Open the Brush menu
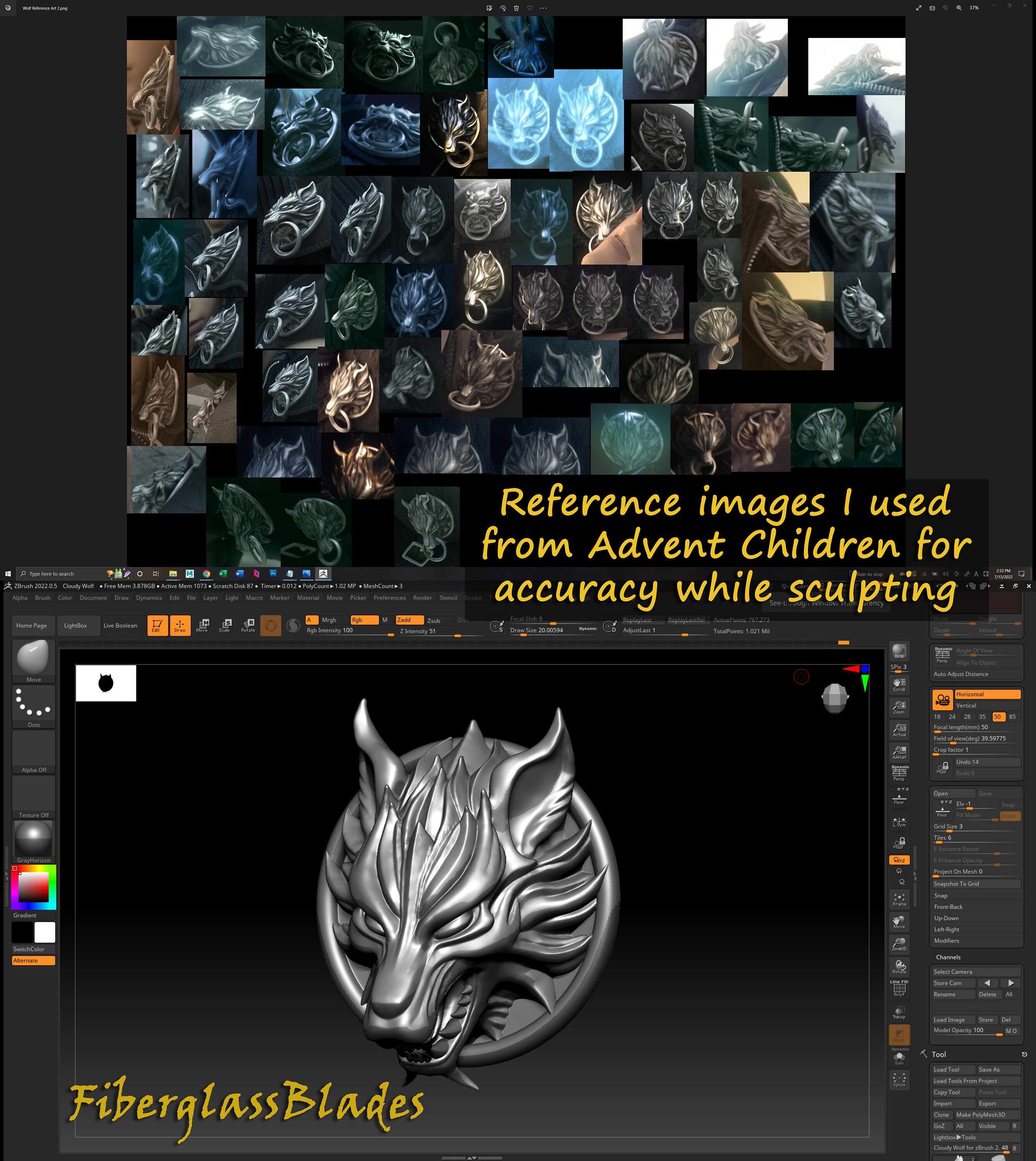 tap(43, 598)
